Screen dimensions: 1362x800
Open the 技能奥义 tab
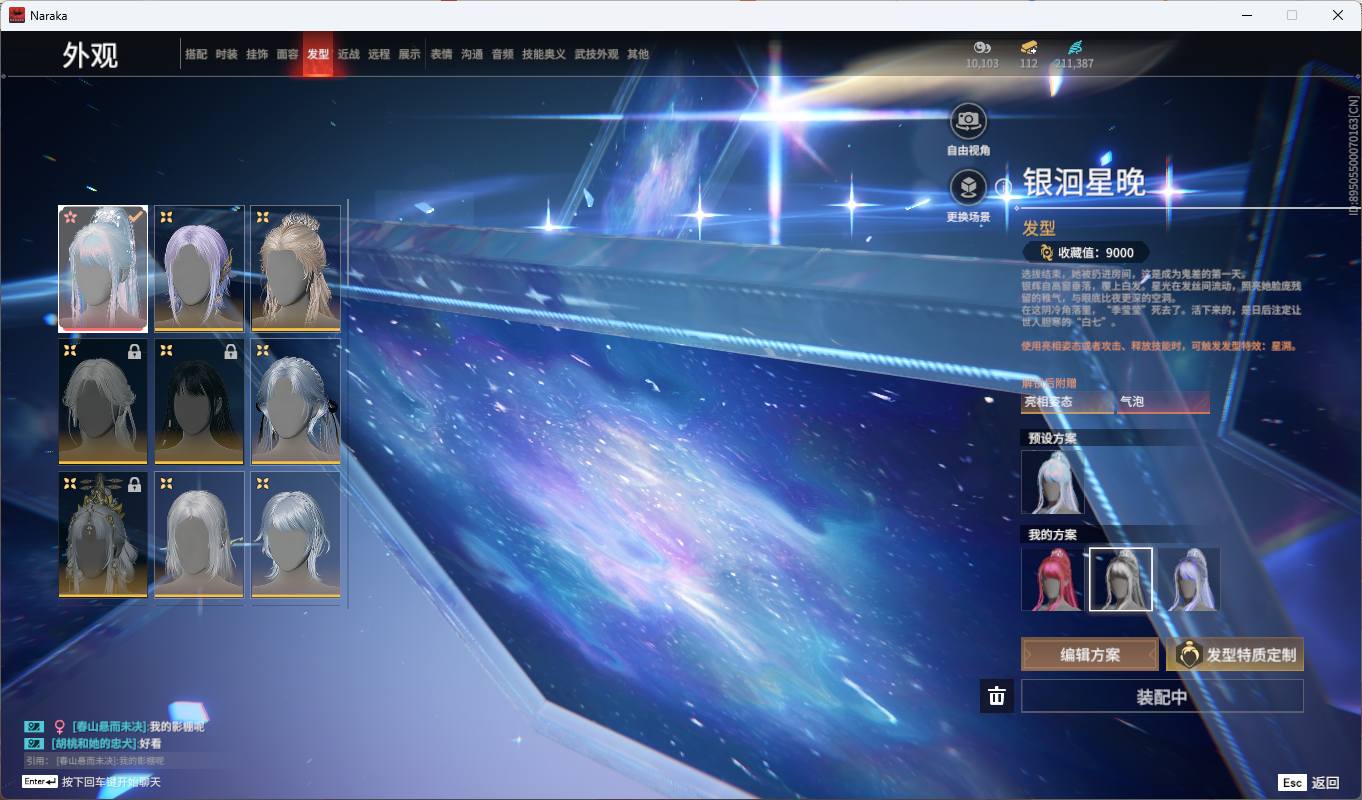point(544,54)
